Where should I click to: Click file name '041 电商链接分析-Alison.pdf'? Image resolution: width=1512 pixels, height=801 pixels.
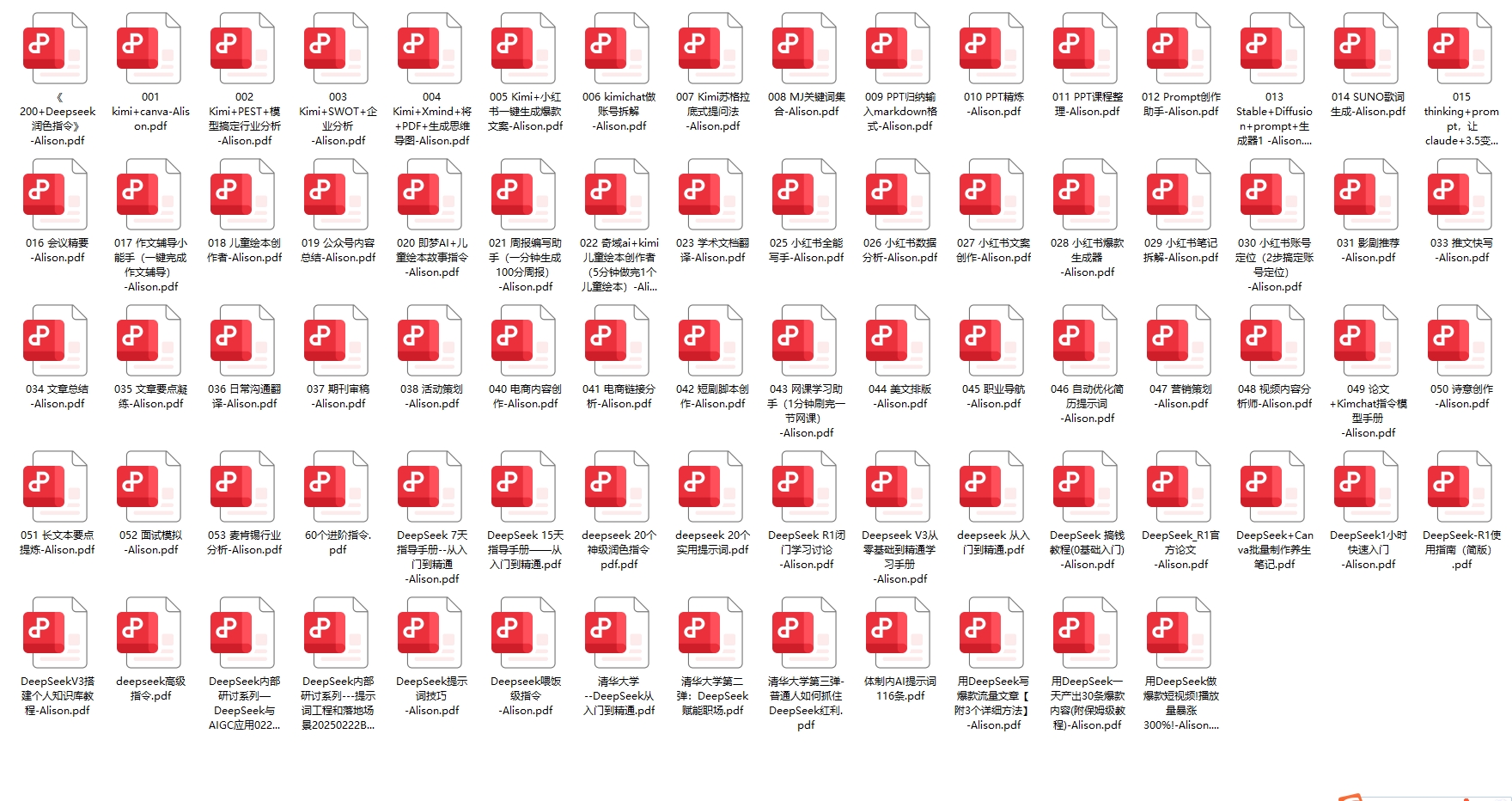(x=619, y=396)
